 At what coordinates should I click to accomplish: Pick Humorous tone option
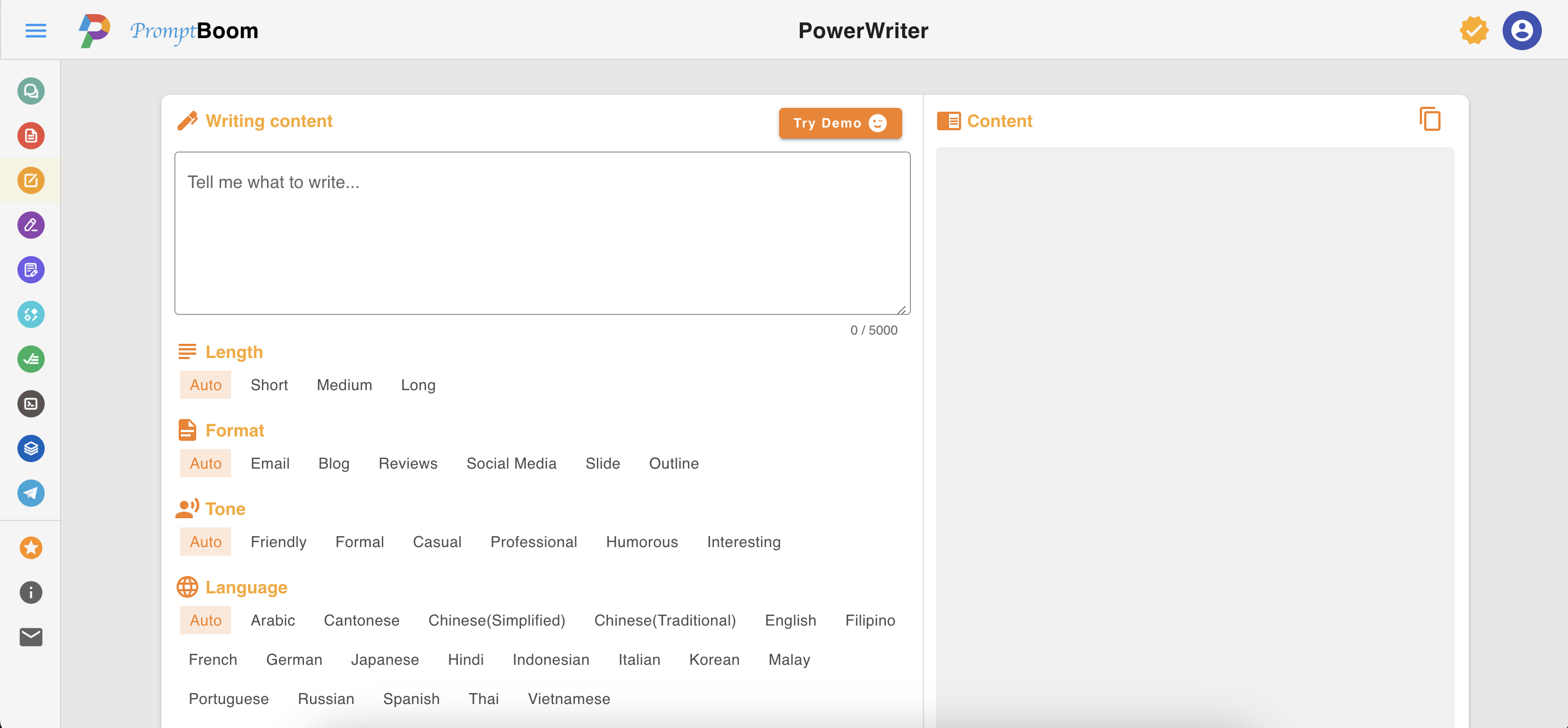coord(642,542)
